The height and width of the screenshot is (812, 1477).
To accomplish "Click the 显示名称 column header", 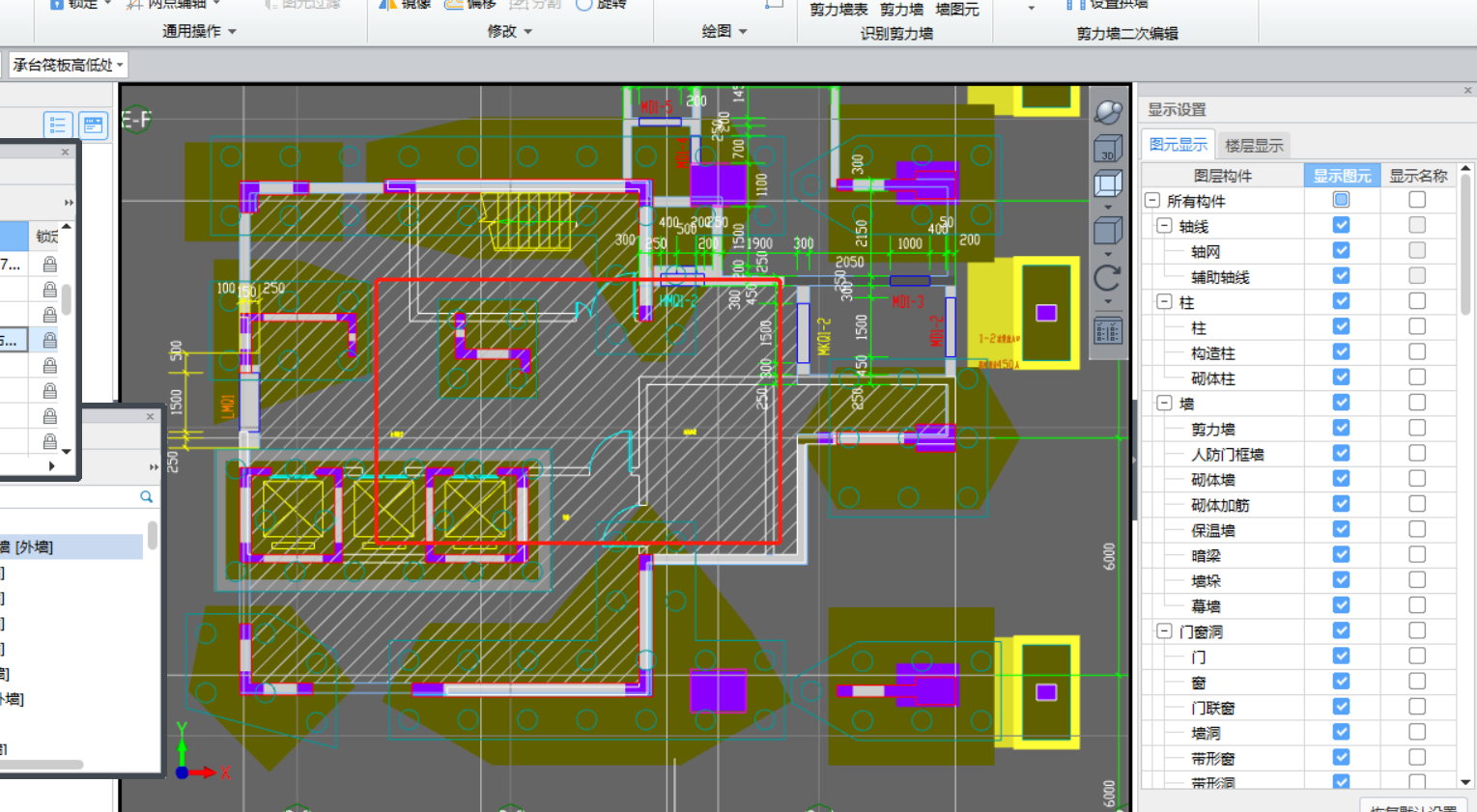I will (1418, 175).
